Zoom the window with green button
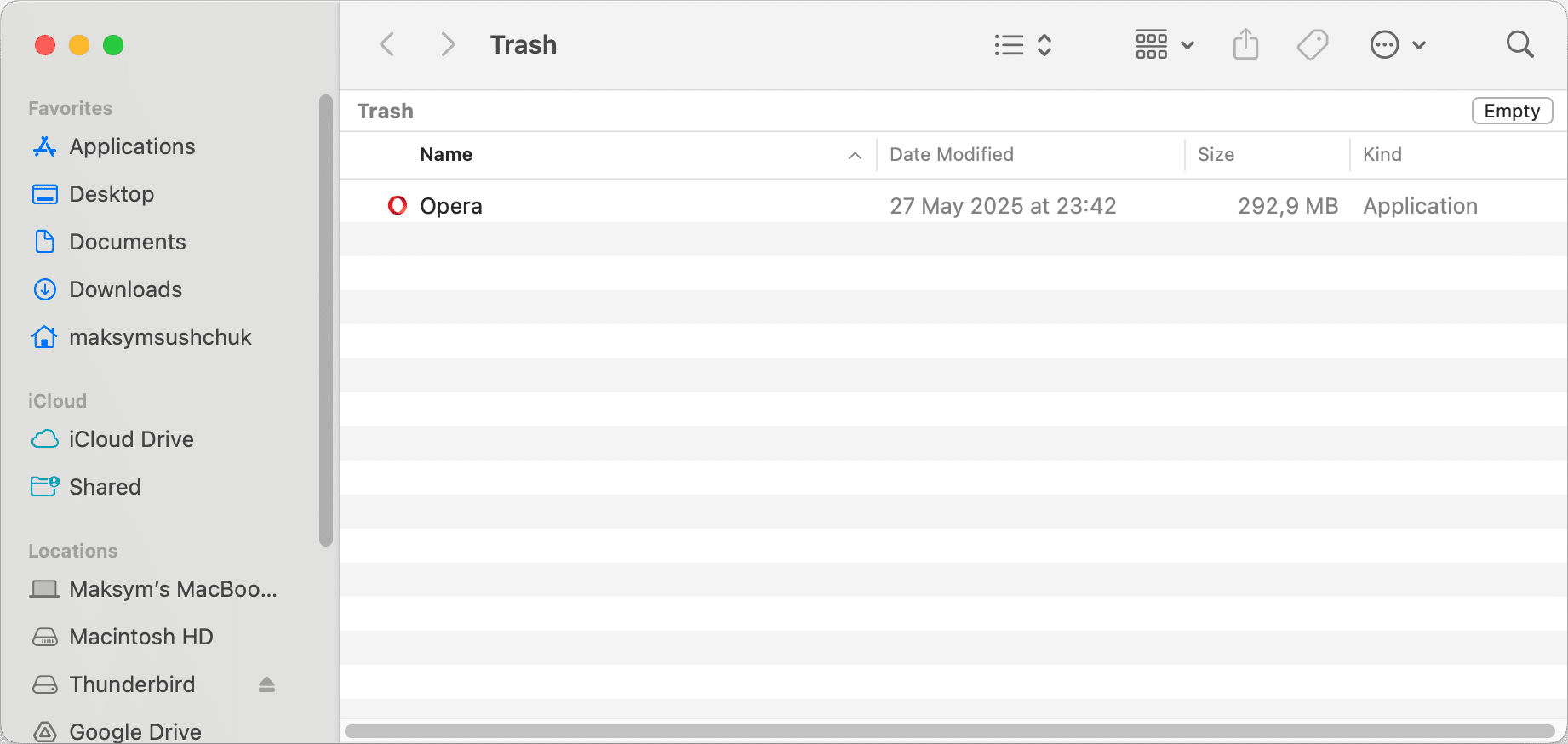Screen dimensions: 1568x744 tap(113, 45)
